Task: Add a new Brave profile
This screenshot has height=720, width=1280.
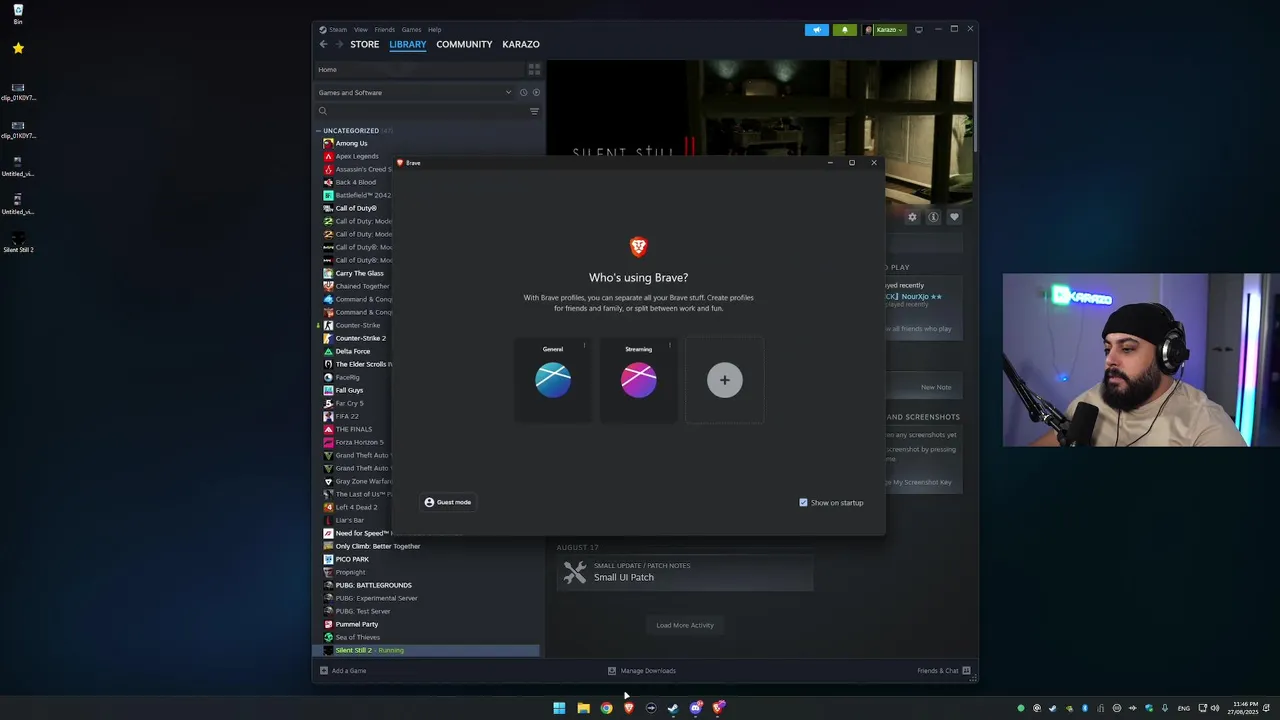Action: tap(725, 380)
